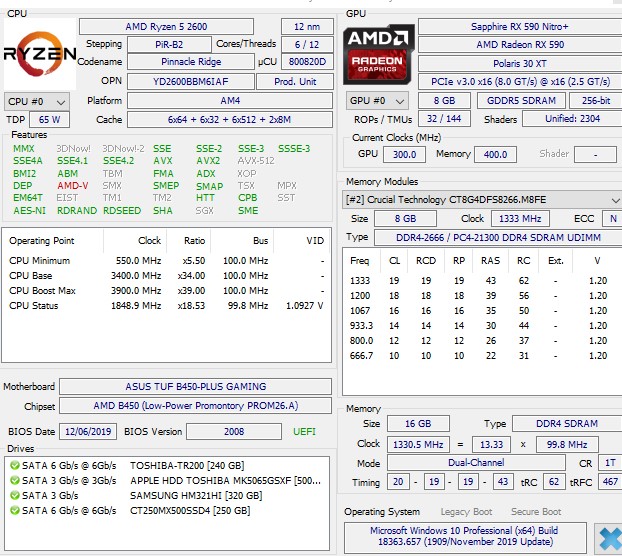
Task: Click the UEFI label
Action: coord(304,432)
